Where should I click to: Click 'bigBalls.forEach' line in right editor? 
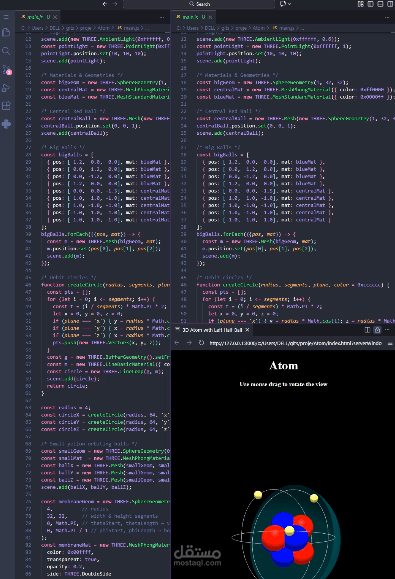tap(246, 234)
